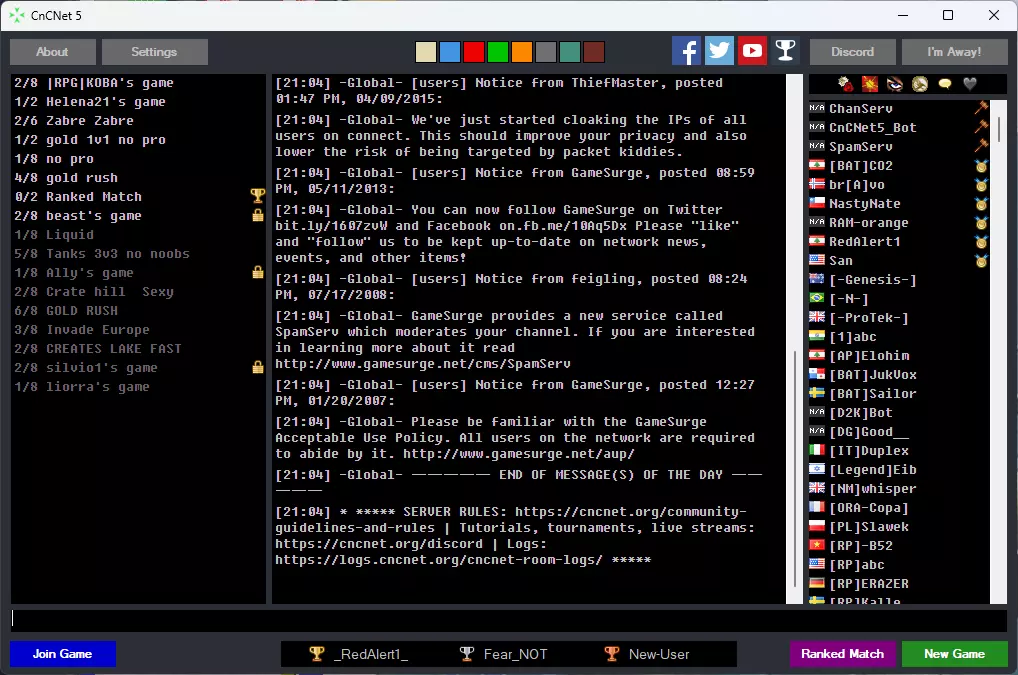
Task: Click the medal icon beside San
Action: (x=981, y=261)
